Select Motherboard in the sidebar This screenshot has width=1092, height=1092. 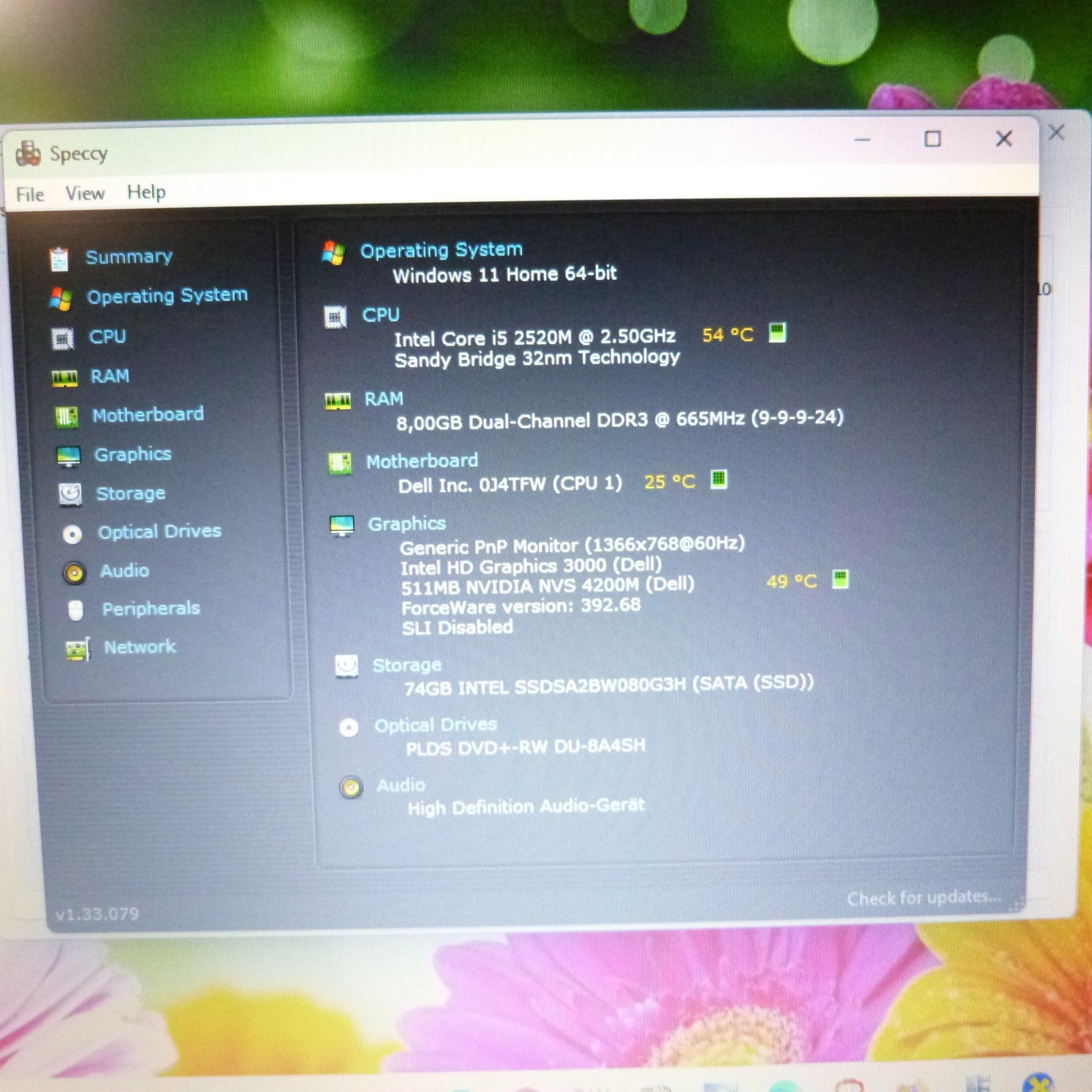pyautogui.click(x=147, y=414)
